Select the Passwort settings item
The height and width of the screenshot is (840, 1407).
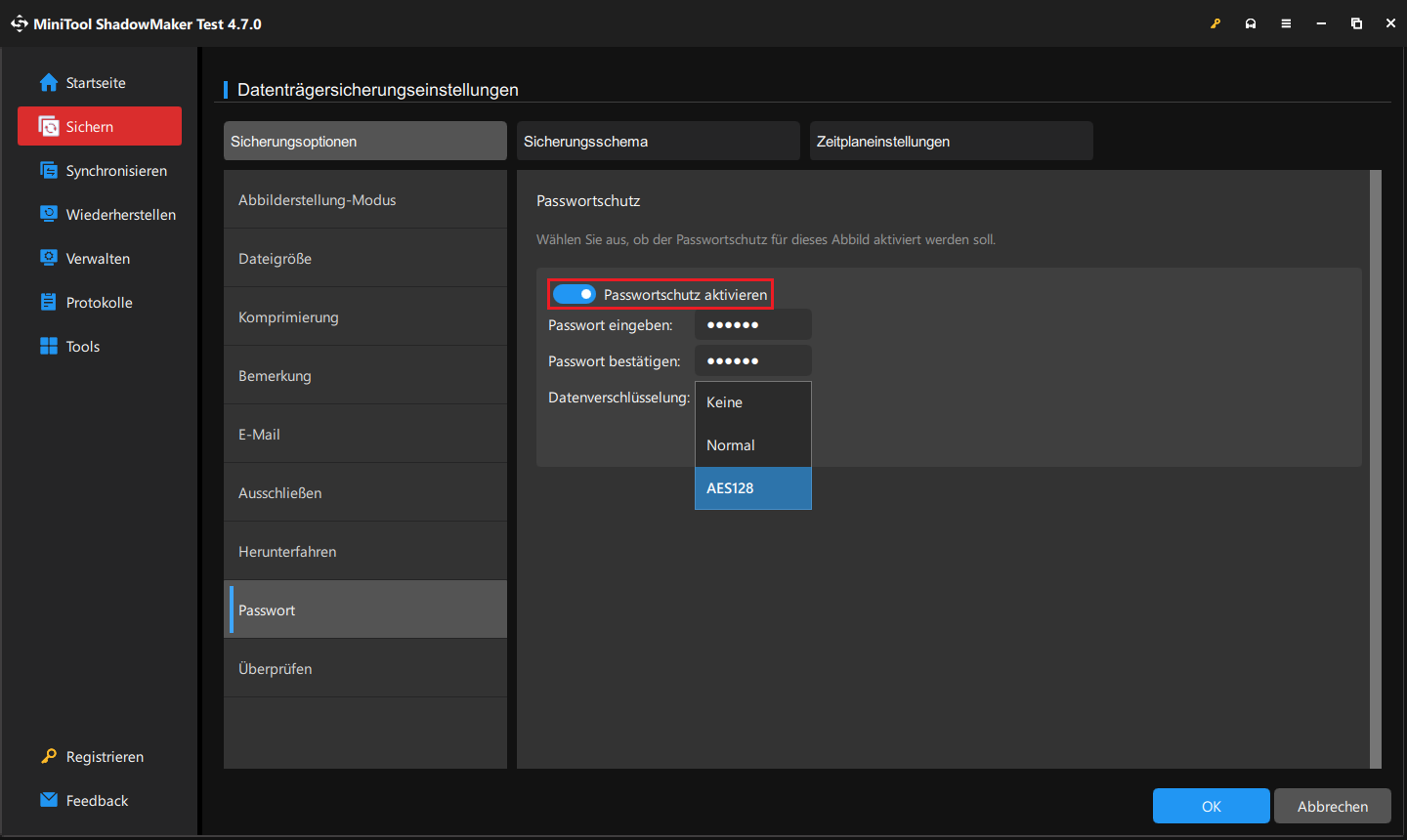(365, 609)
